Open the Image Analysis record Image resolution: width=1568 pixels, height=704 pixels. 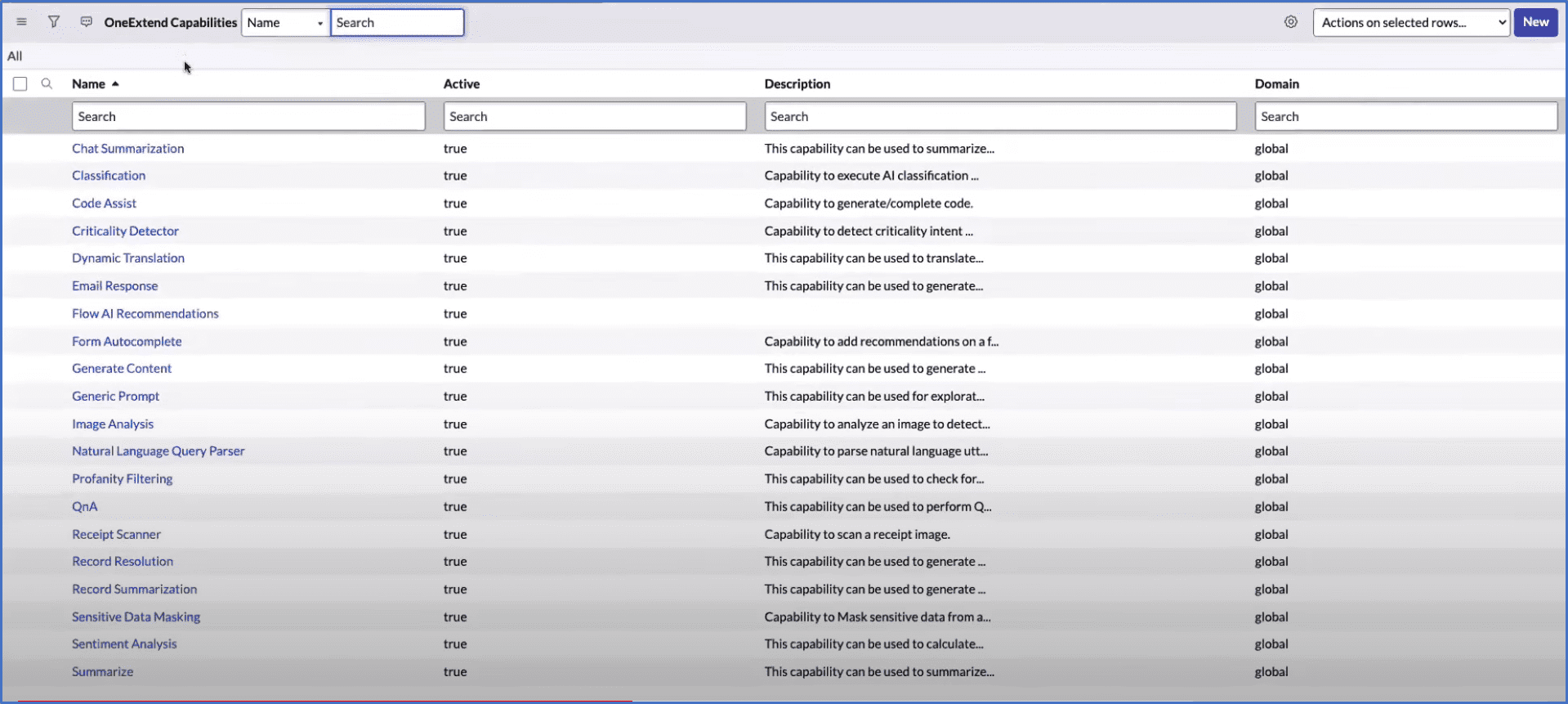(113, 424)
